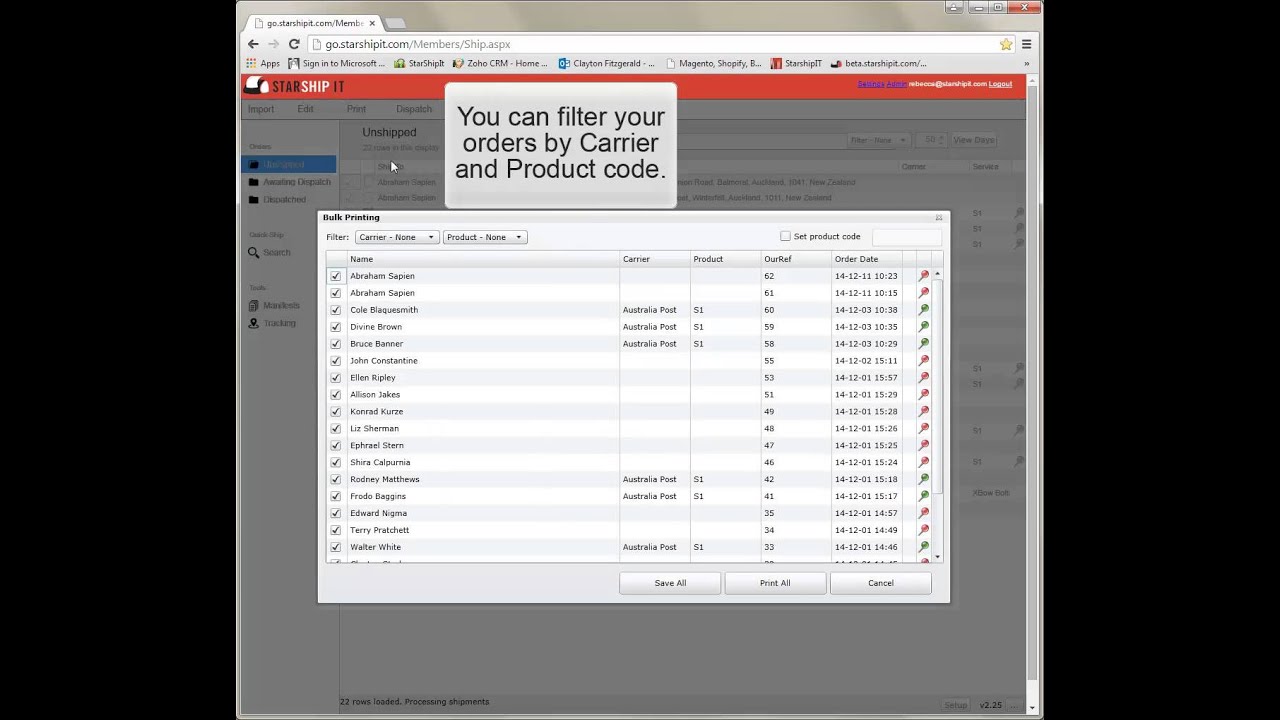The width and height of the screenshot is (1280, 720).
Task: Open the Apps bookmarks shortcut
Action: [x=263, y=63]
